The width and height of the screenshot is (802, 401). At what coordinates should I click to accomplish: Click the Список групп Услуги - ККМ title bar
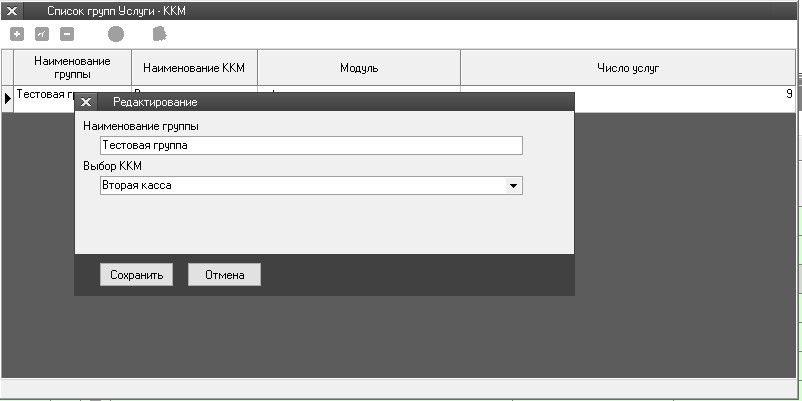(x=400, y=10)
